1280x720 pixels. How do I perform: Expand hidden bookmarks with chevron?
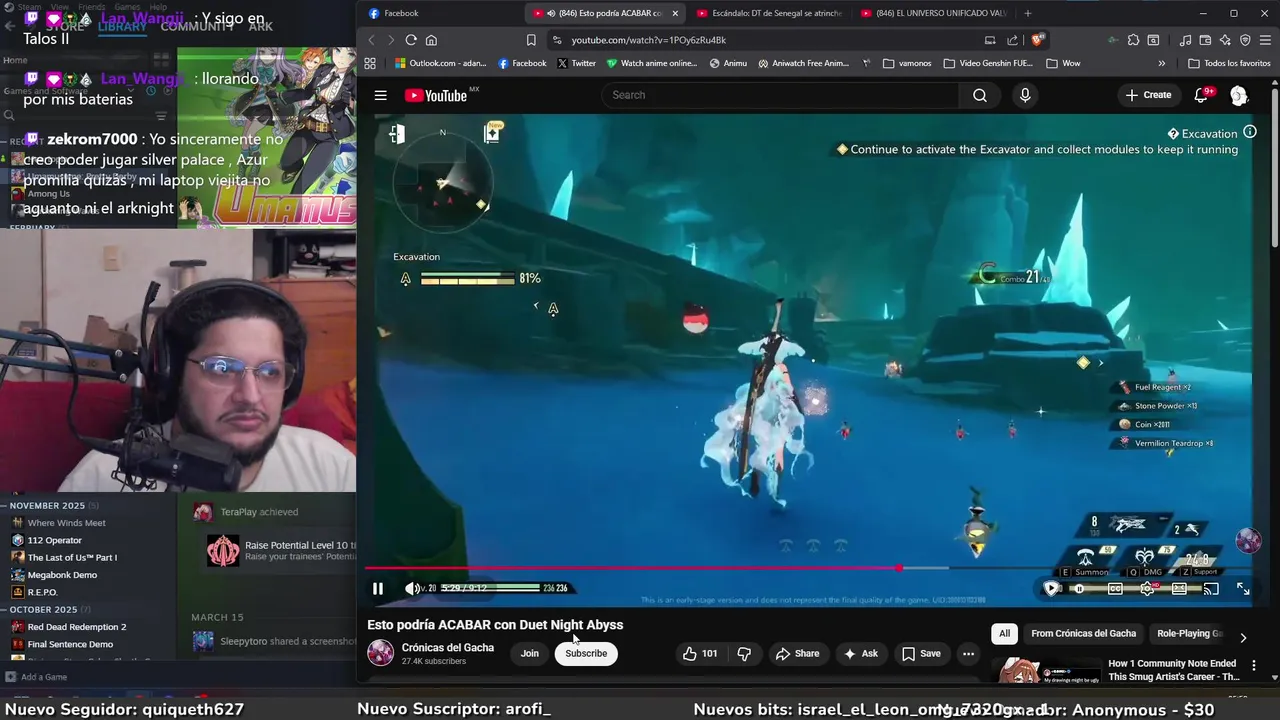point(1161,63)
